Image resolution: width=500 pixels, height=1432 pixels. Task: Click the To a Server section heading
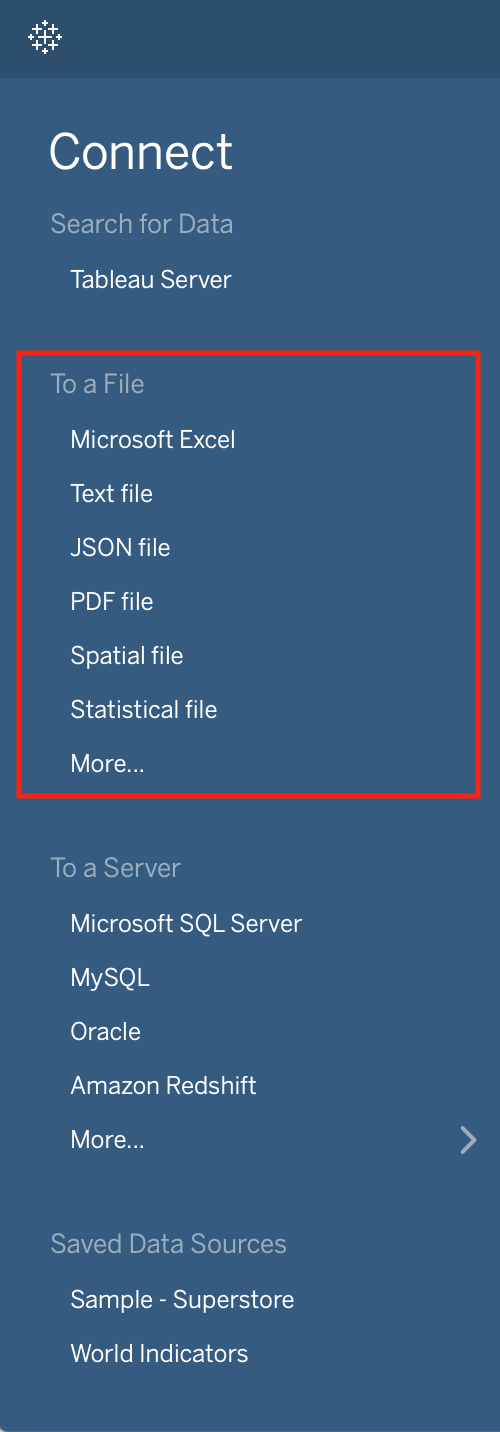click(x=115, y=868)
